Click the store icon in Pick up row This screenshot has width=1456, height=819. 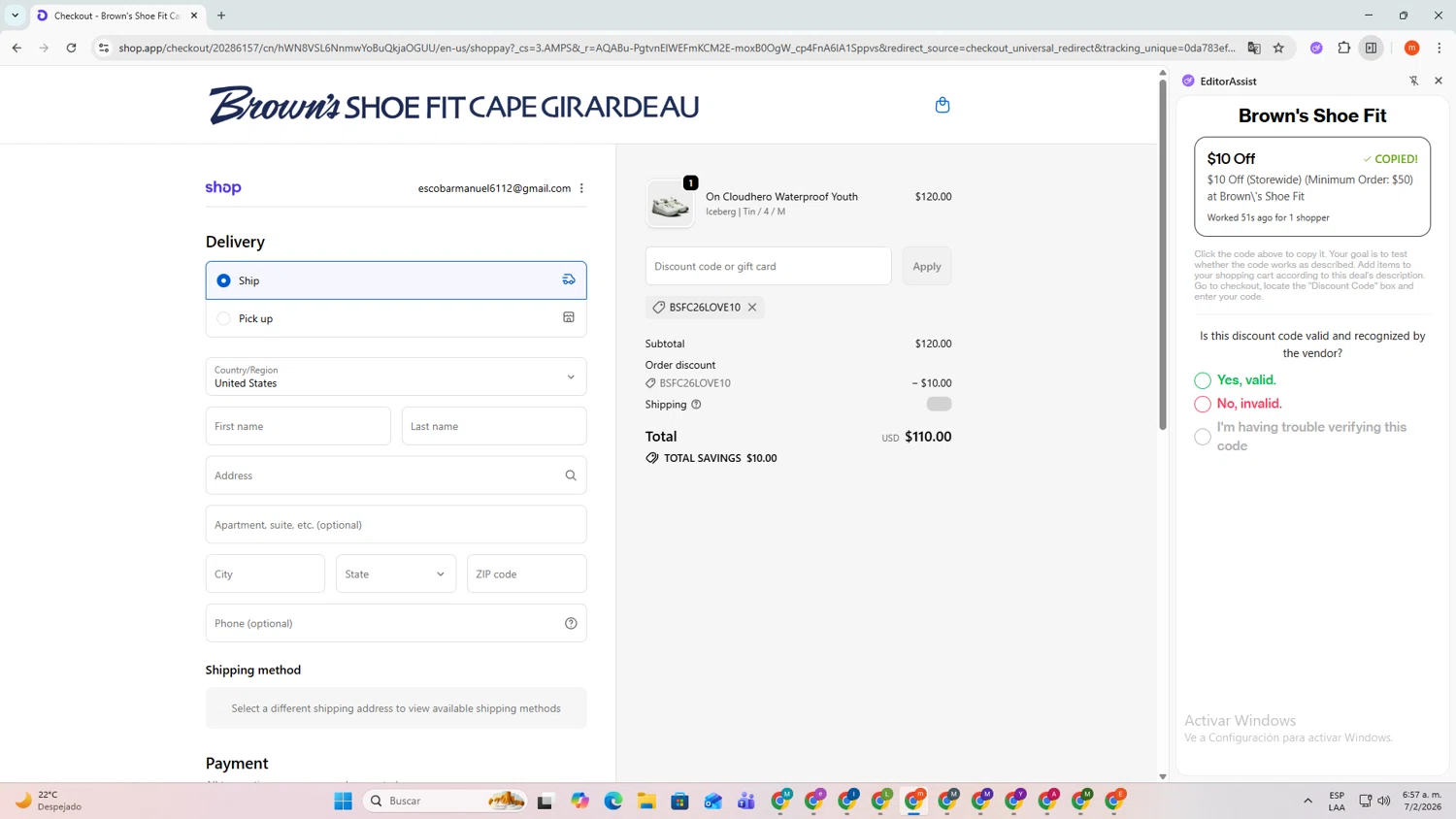pyautogui.click(x=569, y=317)
